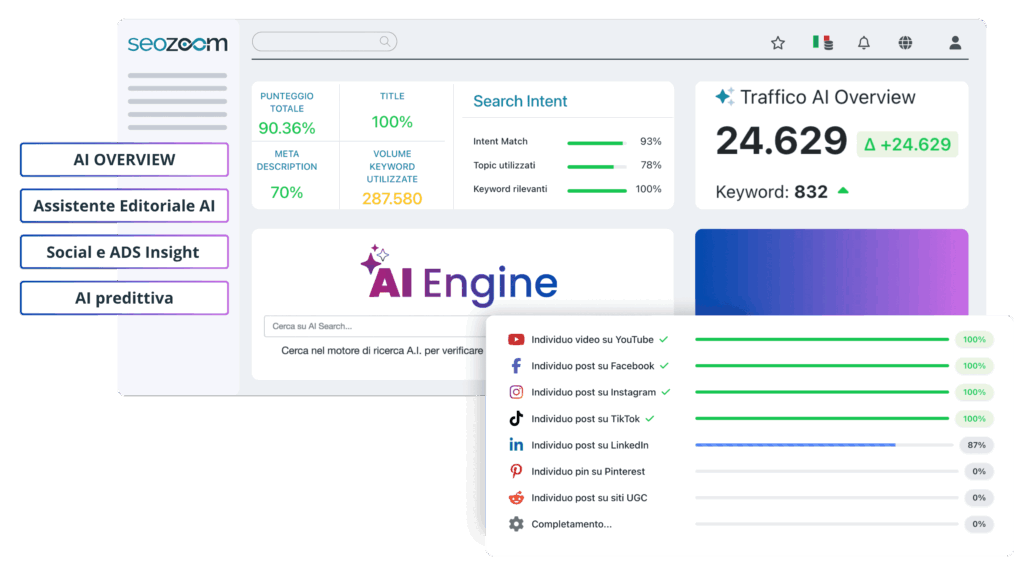1024x572 pixels.
Task: Click the Instagram icon in social list
Action: tap(516, 392)
